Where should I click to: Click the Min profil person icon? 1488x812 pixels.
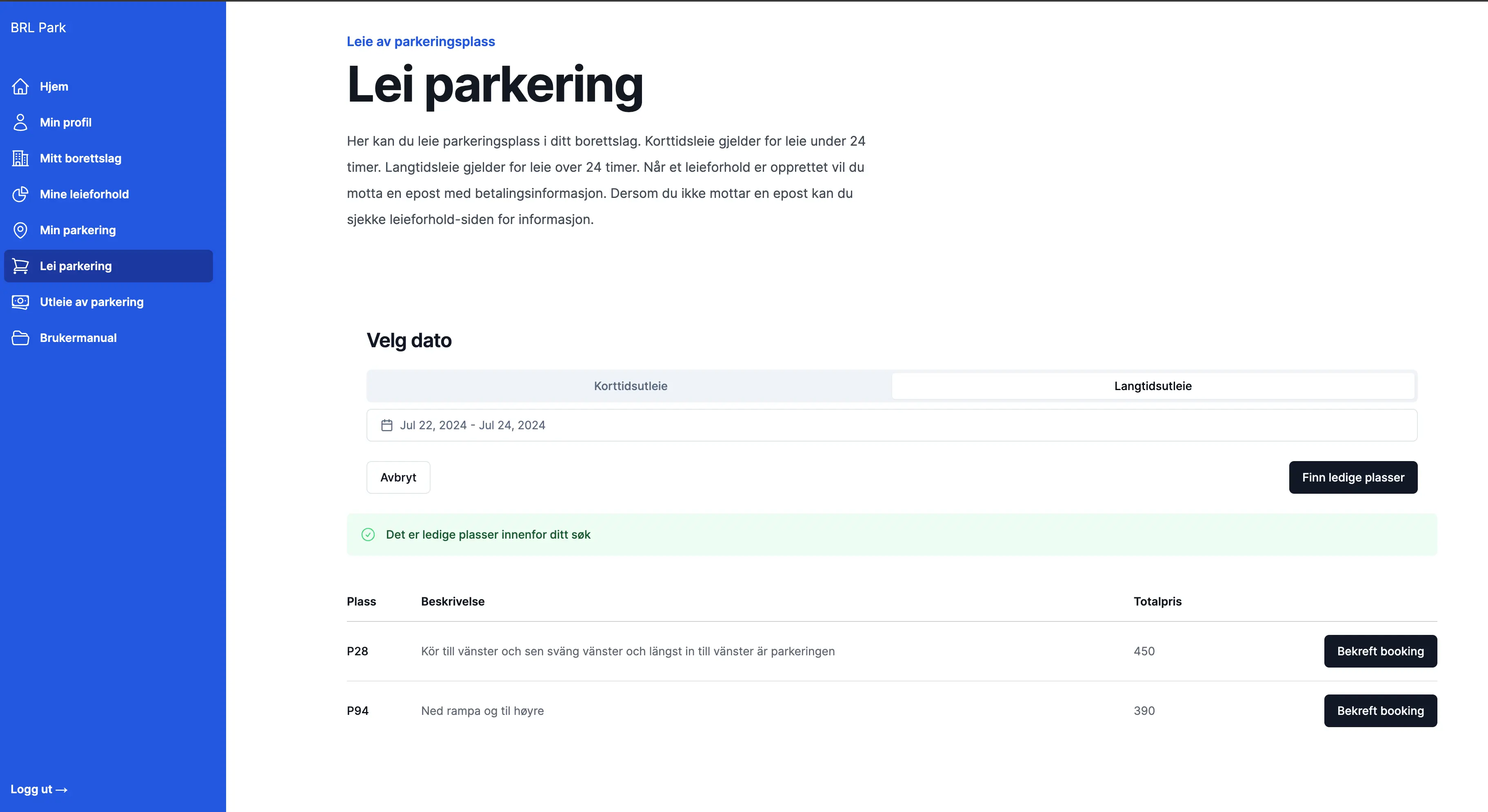pos(20,122)
